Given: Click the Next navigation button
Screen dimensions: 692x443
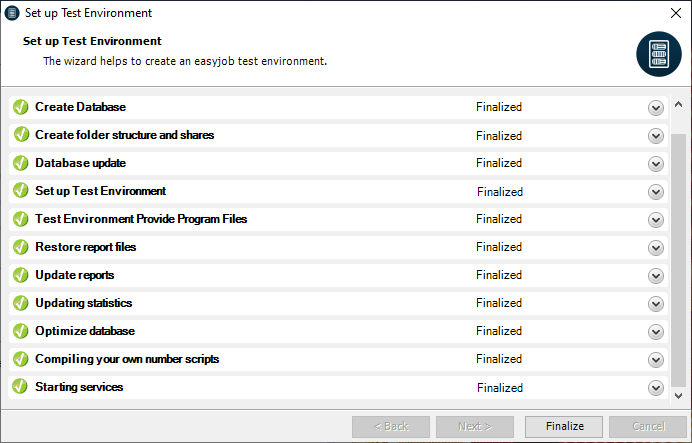Looking at the screenshot, I should click(475, 426).
